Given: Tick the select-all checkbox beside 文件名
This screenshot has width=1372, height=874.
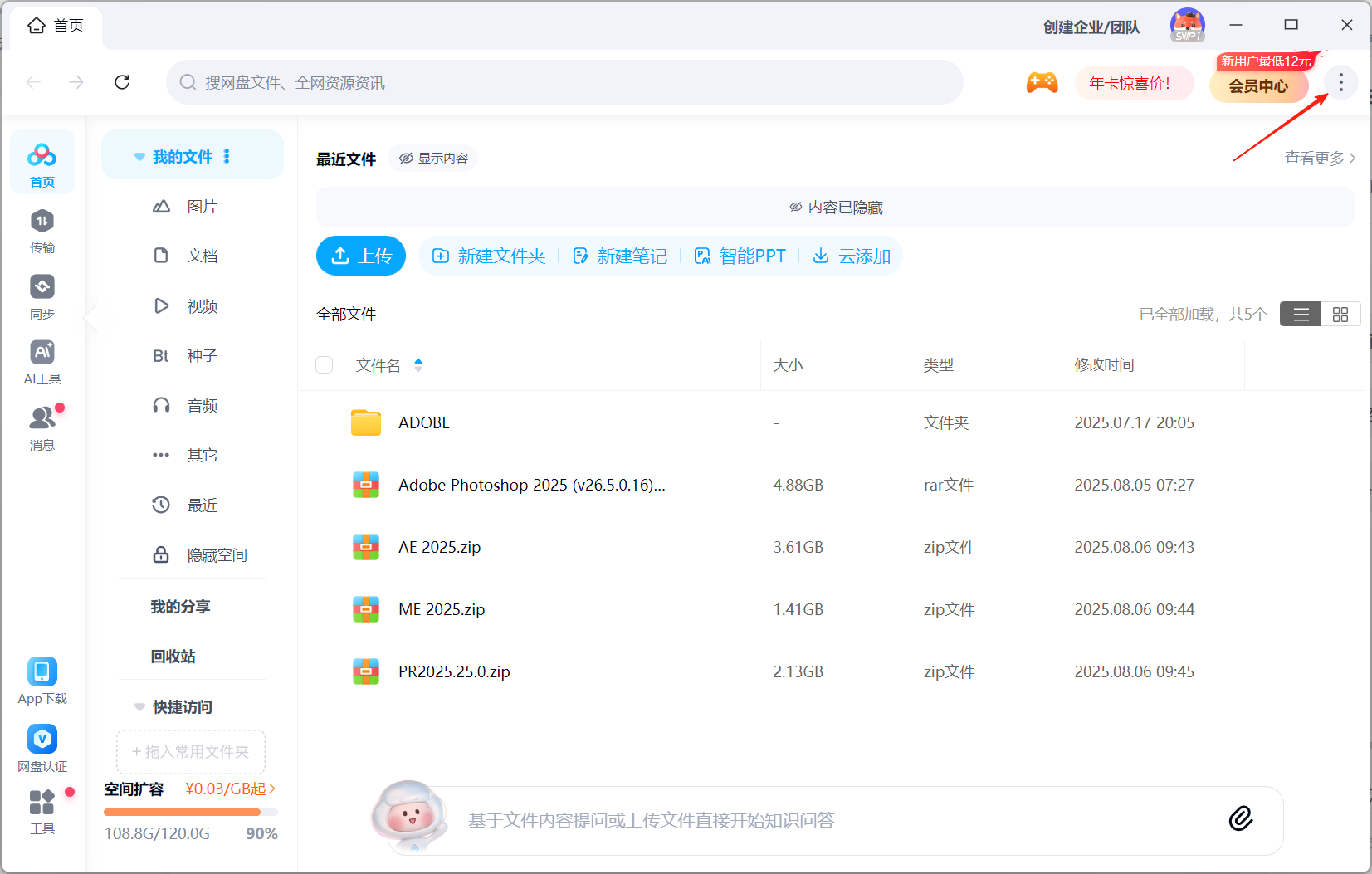Looking at the screenshot, I should click(x=325, y=365).
